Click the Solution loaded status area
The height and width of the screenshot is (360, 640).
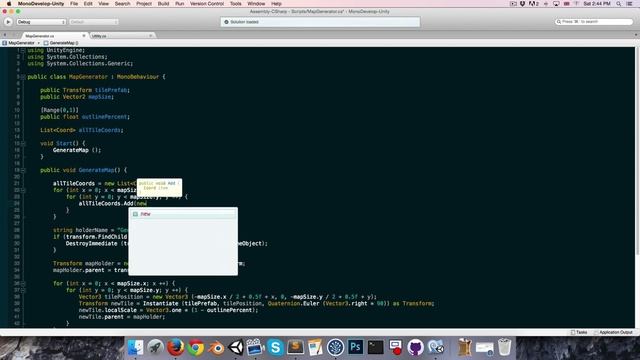[x=320, y=22]
